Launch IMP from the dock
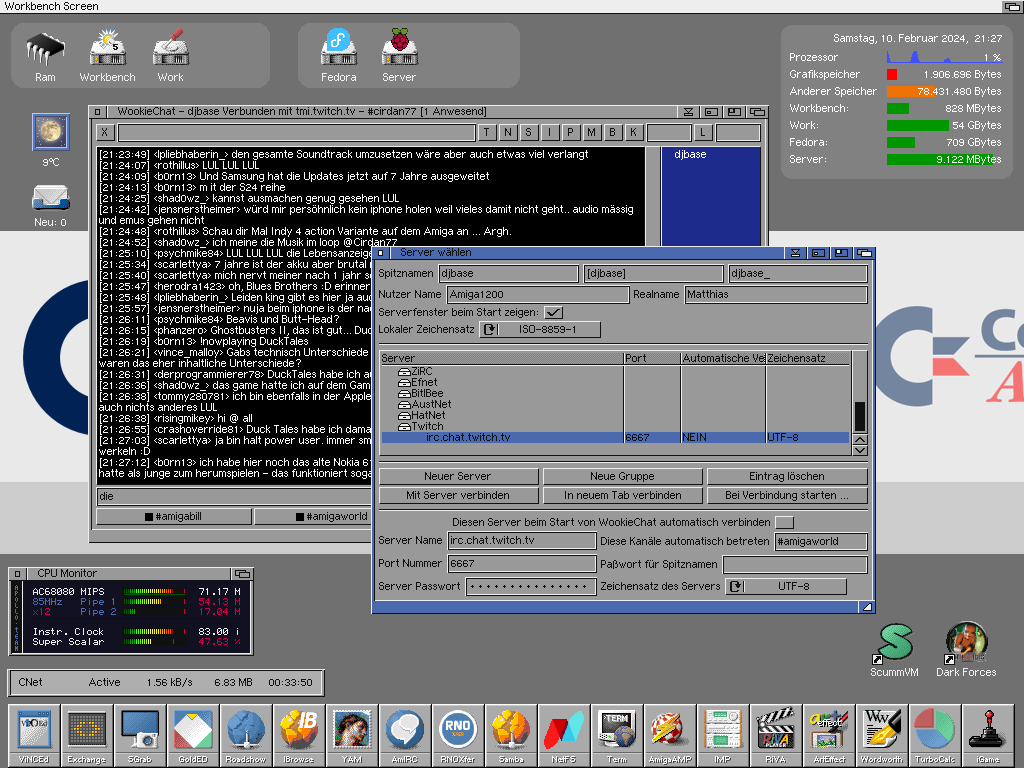Viewport: 1024px width, 768px height. 722,735
